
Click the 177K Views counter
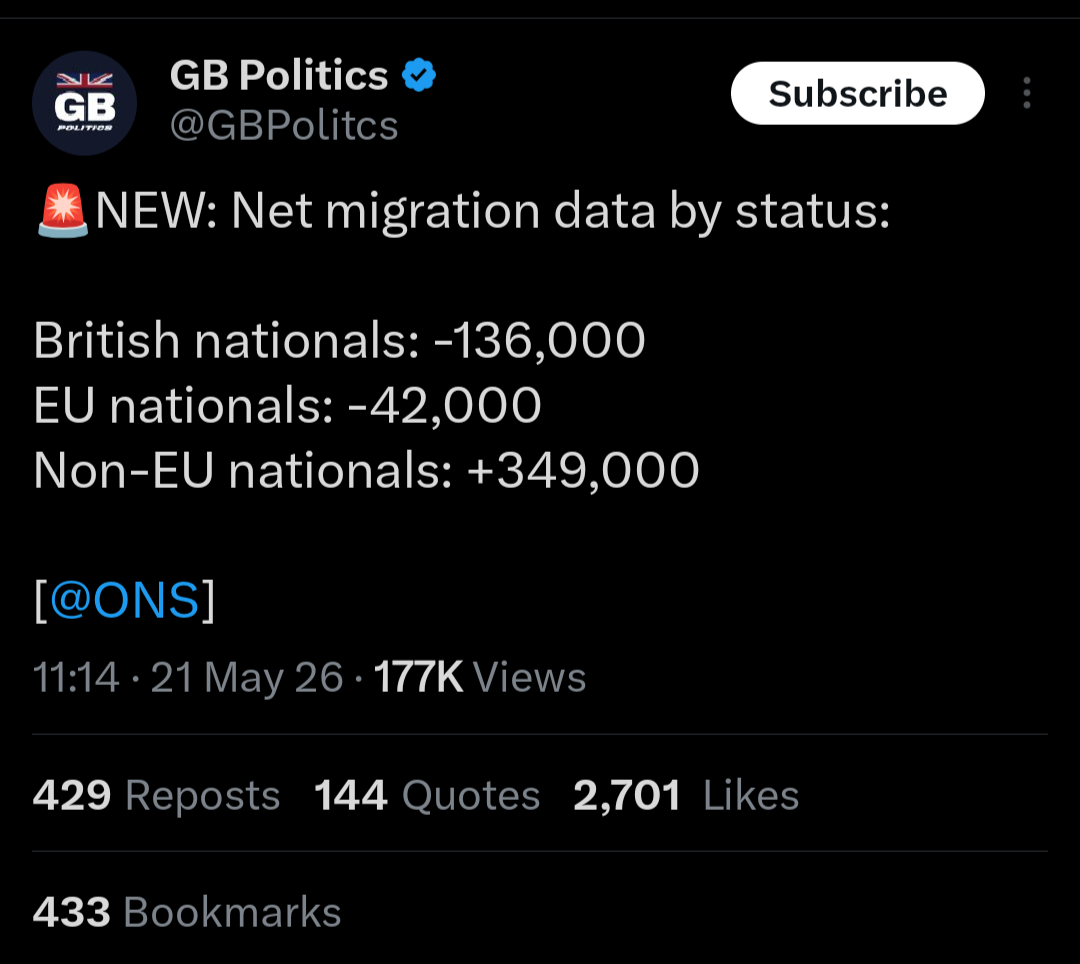pos(479,677)
